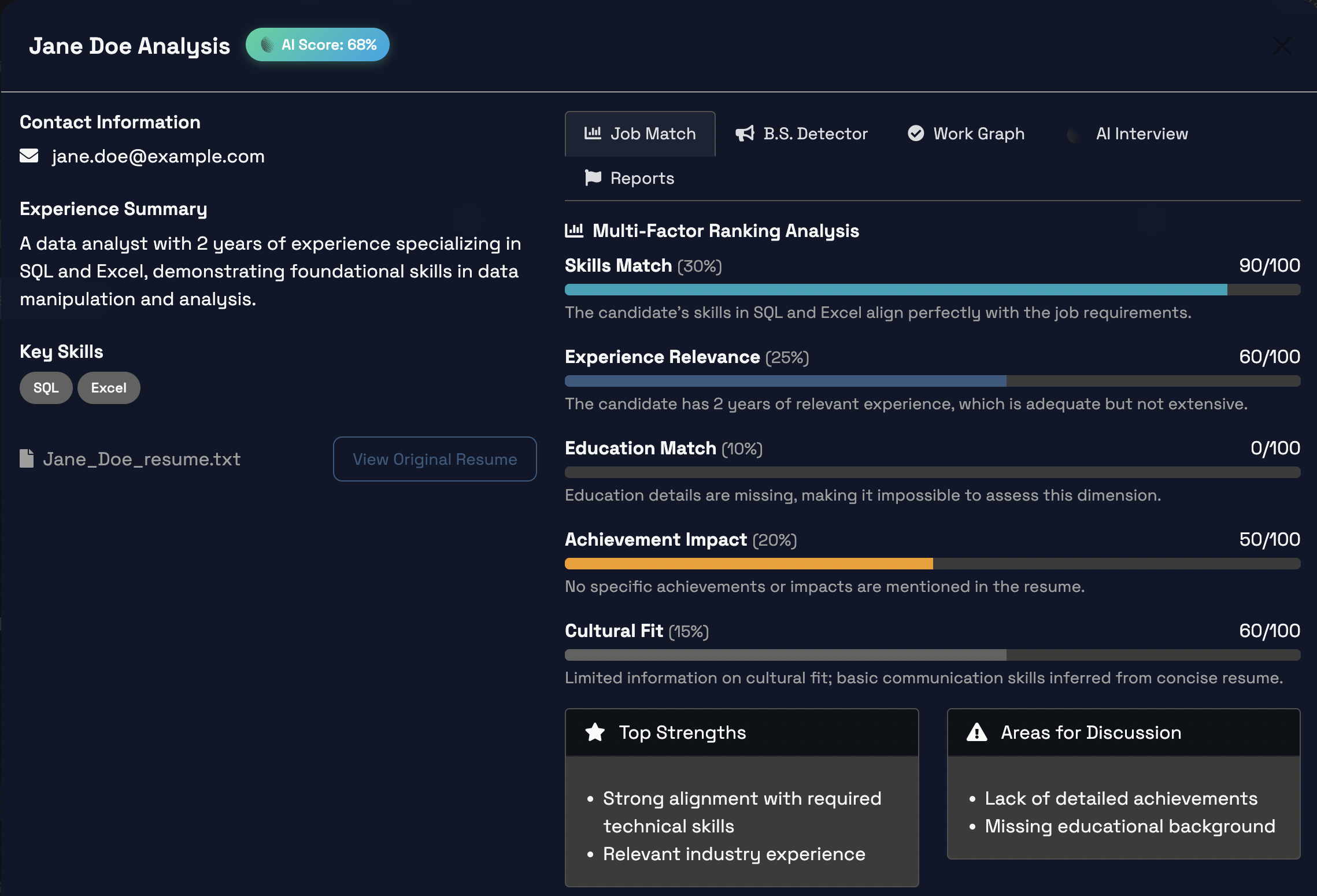Click the Jane Doe Analysis title
Viewport: 1317px width, 896px height.
tap(130, 46)
